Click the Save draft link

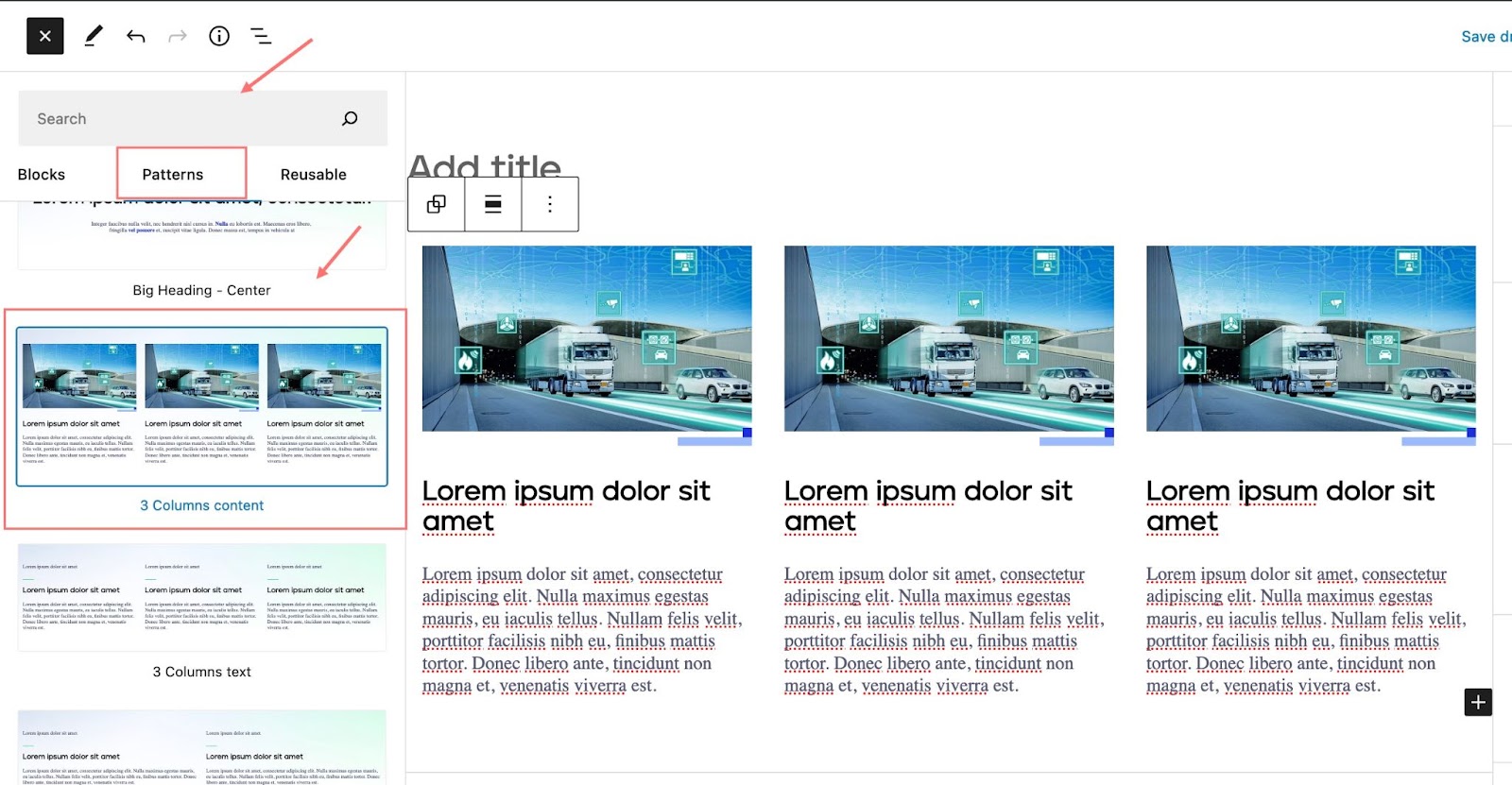[x=1485, y=36]
